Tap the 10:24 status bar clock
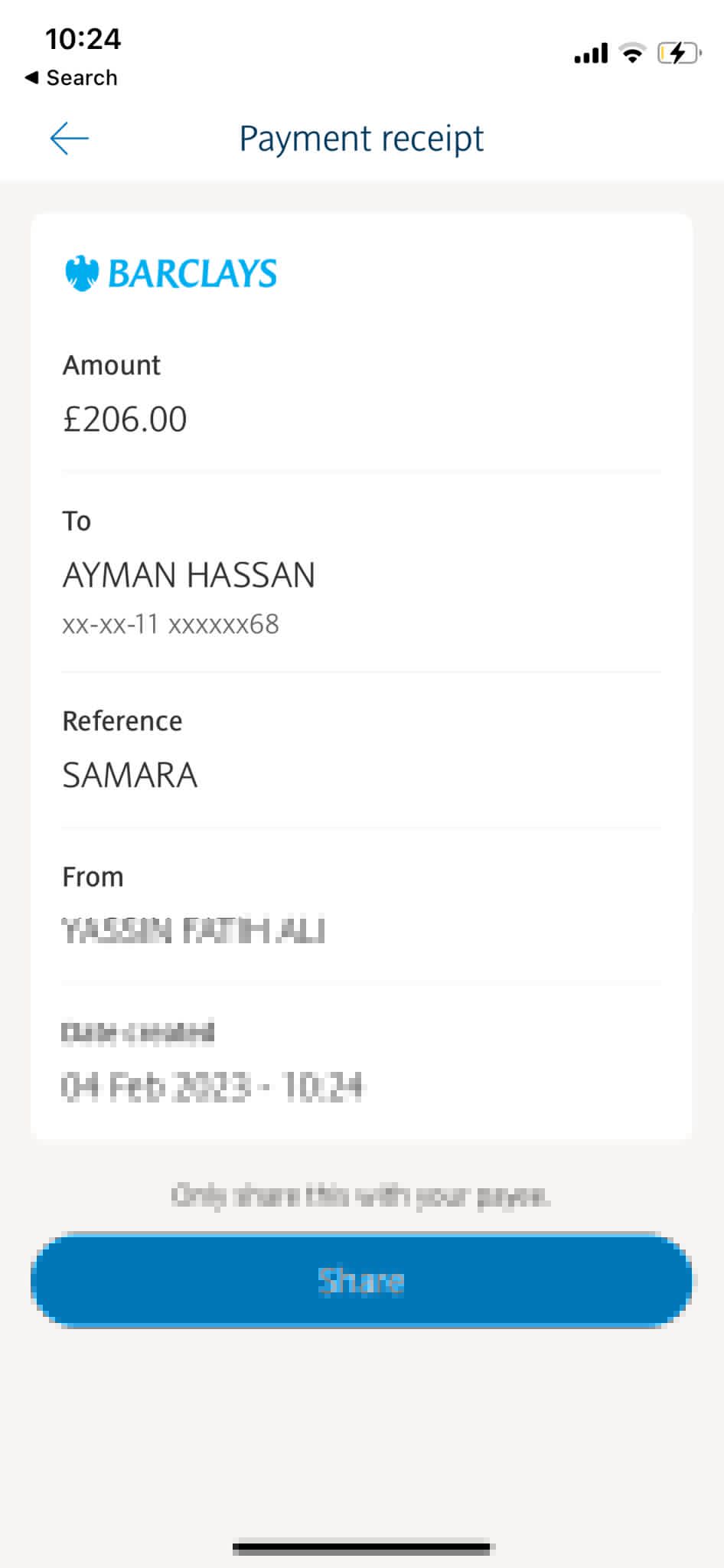The image size is (724, 1568). (x=83, y=39)
